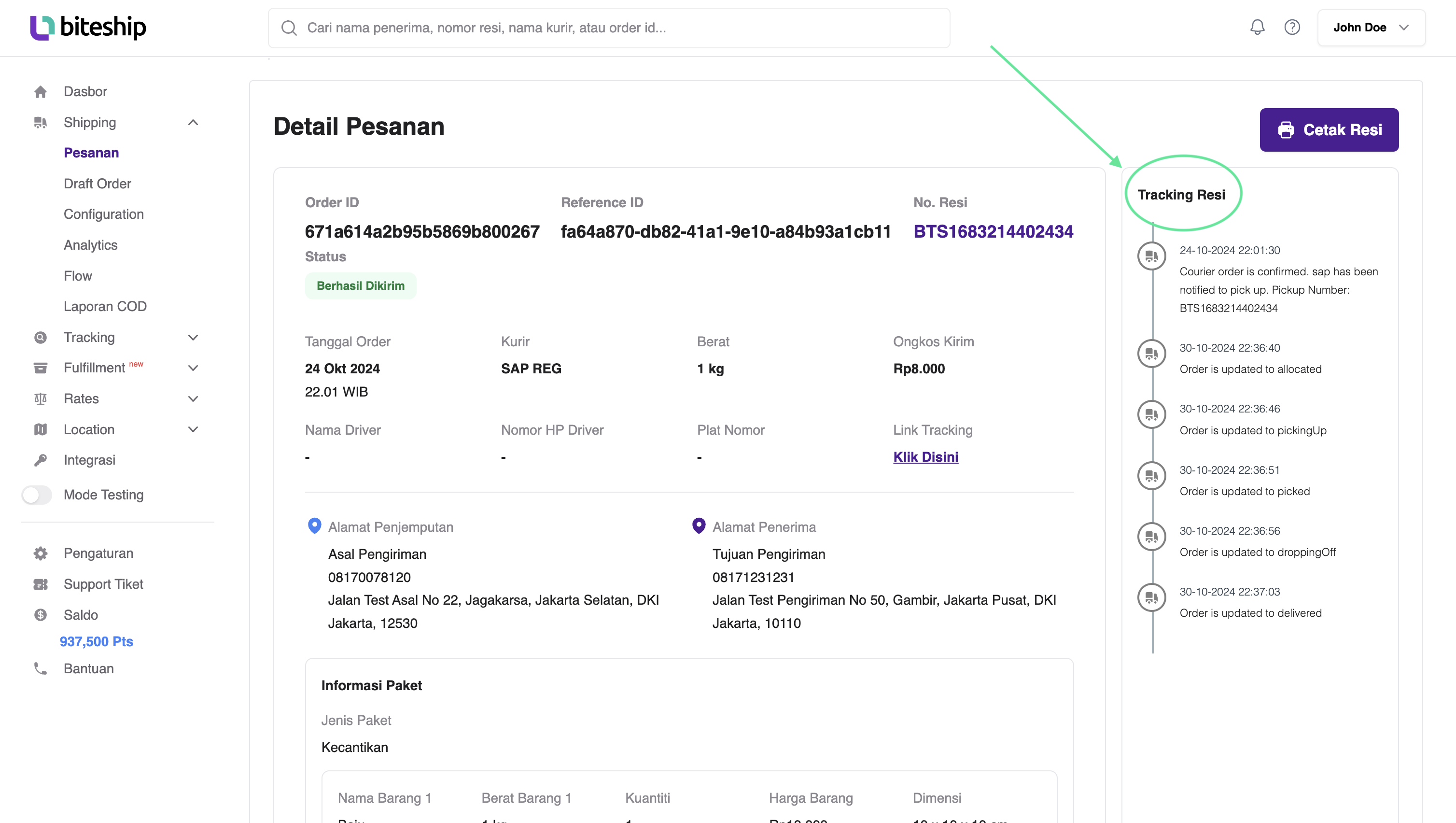Select Reference ID fa64a870-db82-41a1-9e10-a84b93a1cb11

click(x=726, y=231)
